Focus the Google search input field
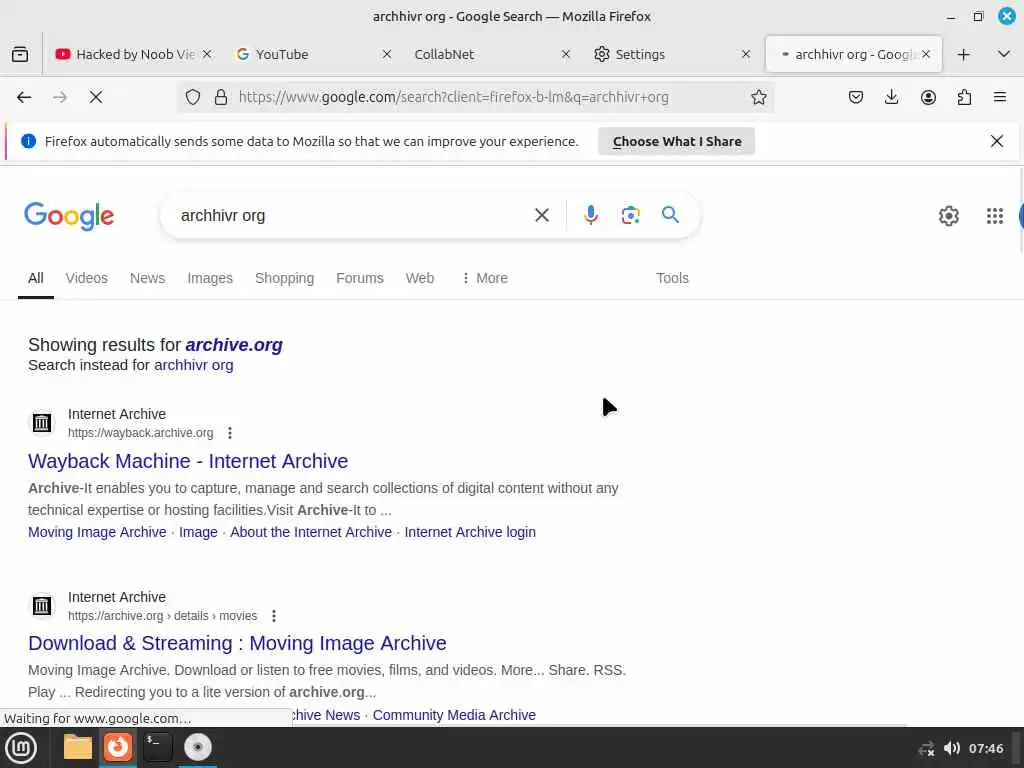Viewport: 1024px width, 768px height. 353,216
